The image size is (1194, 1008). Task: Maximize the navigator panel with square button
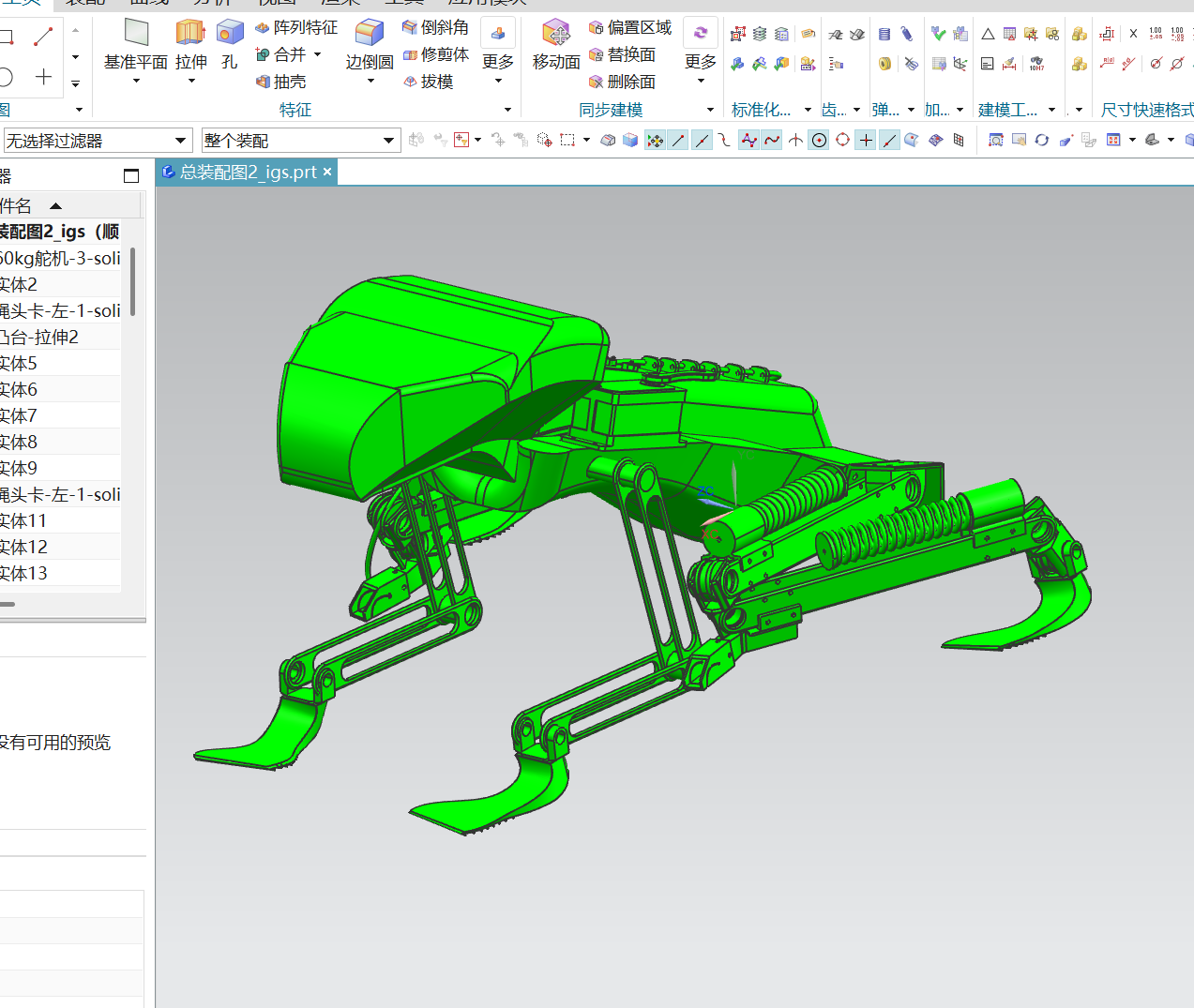131,175
